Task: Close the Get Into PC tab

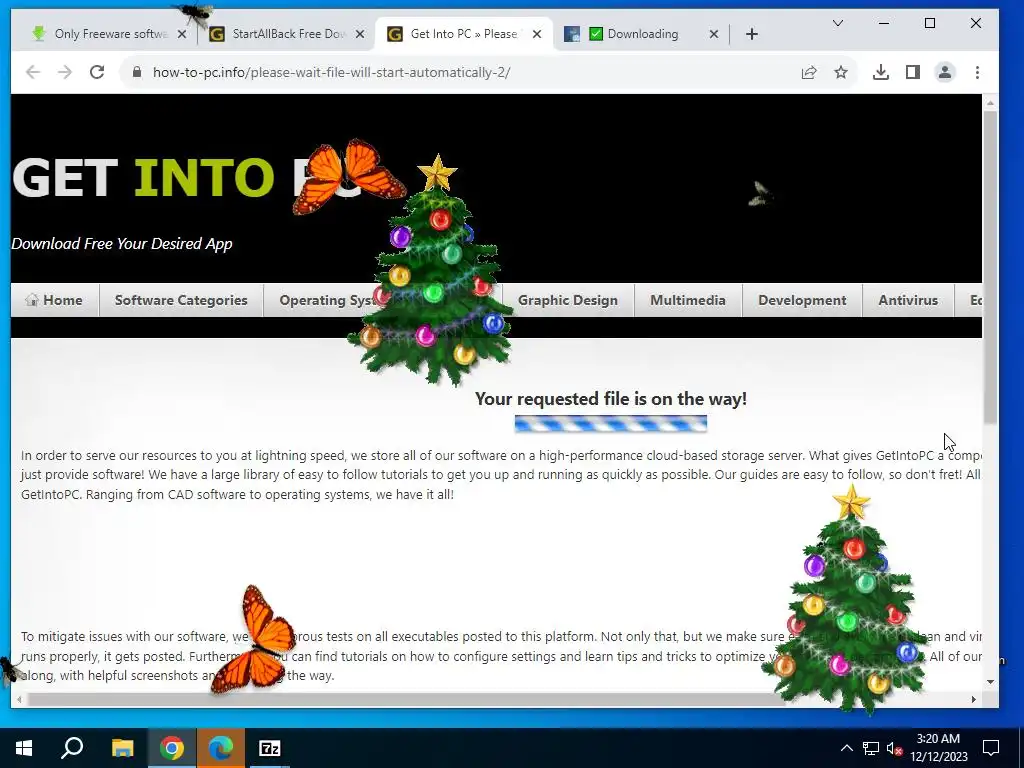Action: click(x=537, y=34)
